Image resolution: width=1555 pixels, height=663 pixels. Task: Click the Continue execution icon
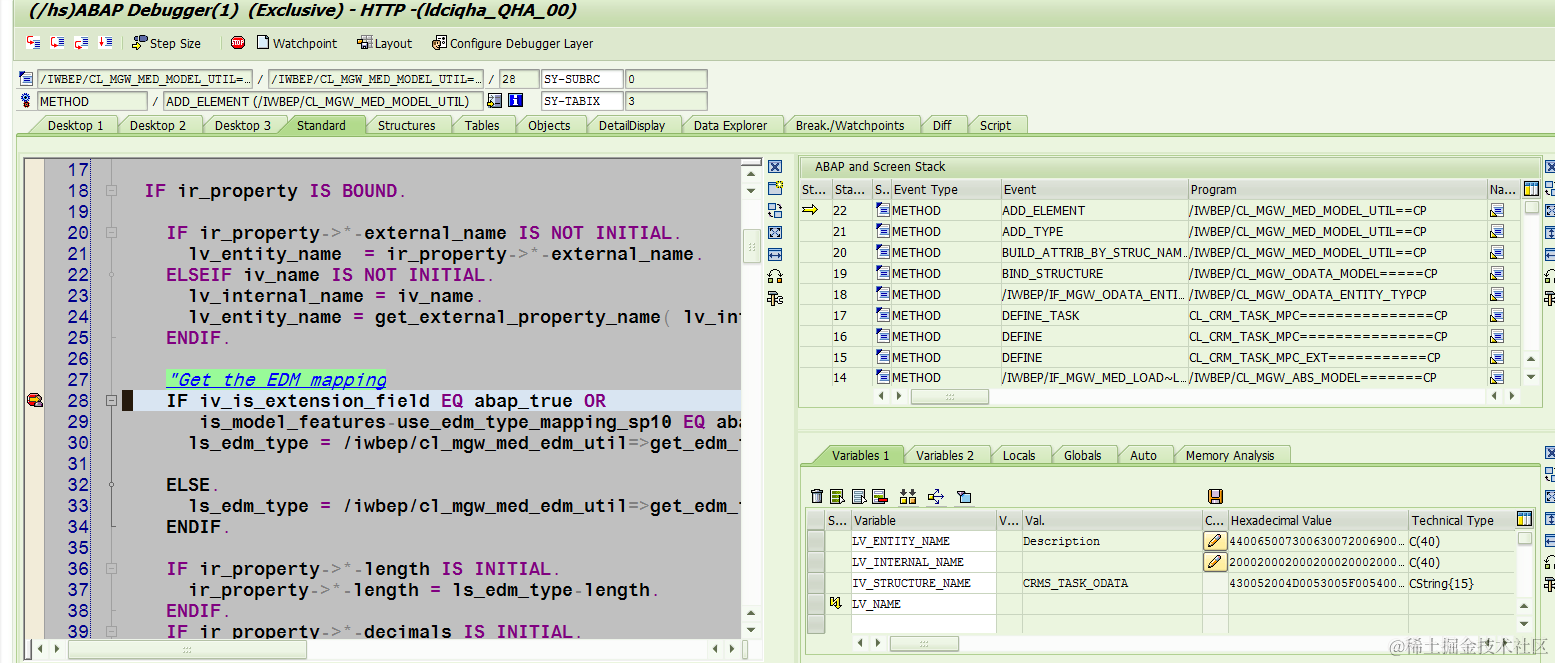coord(105,43)
